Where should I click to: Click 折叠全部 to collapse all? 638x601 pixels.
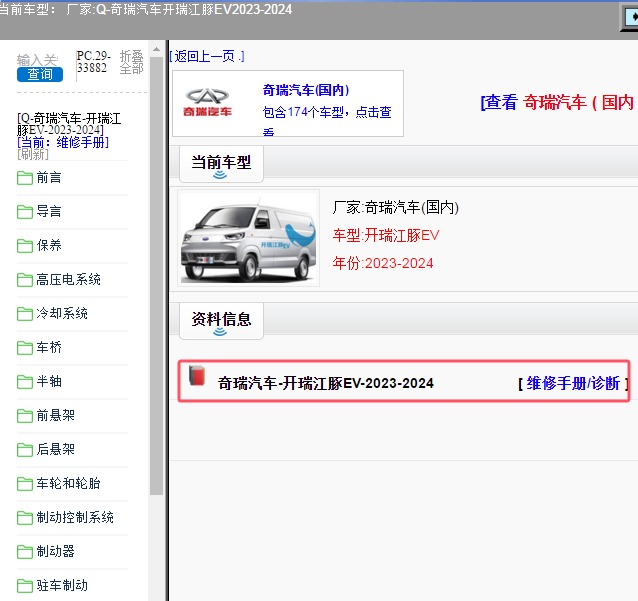click(131, 62)
